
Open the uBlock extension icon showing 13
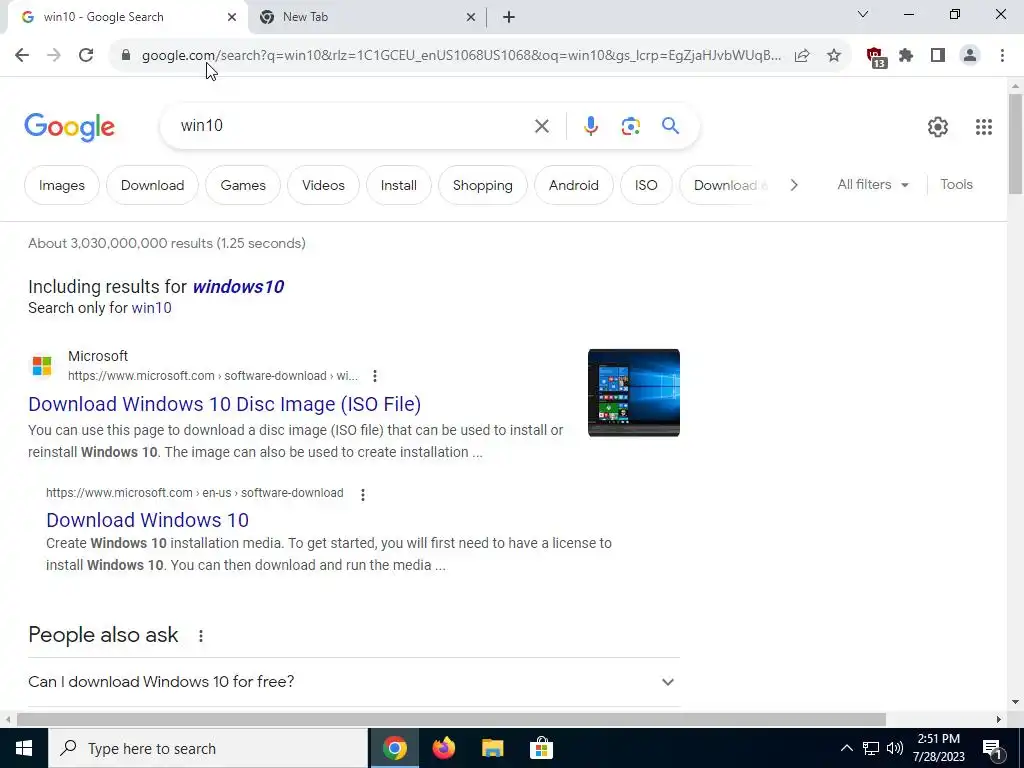point(876,57)
